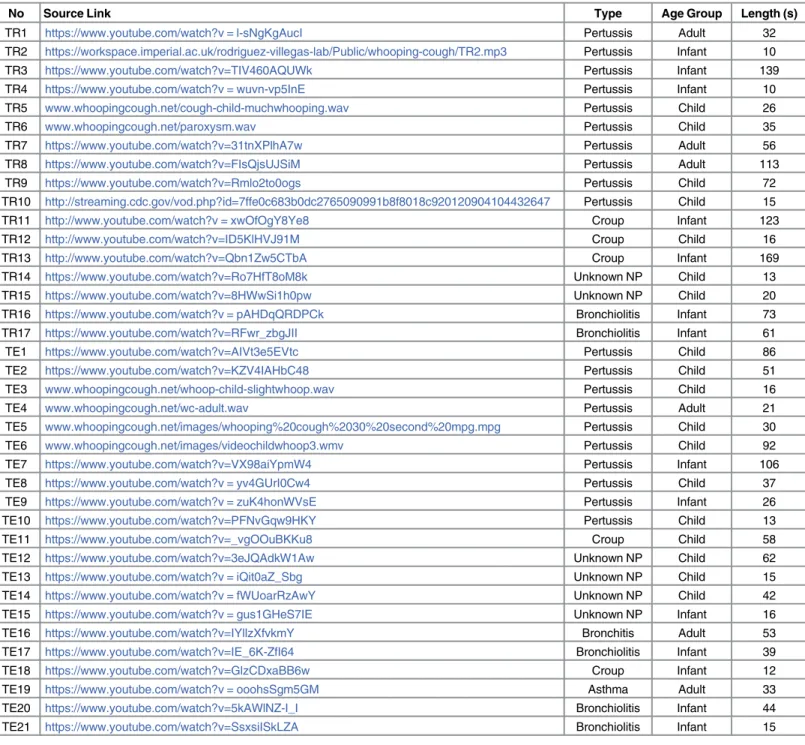Open the videochildwhoop3.wmv link

coord(194,446)
